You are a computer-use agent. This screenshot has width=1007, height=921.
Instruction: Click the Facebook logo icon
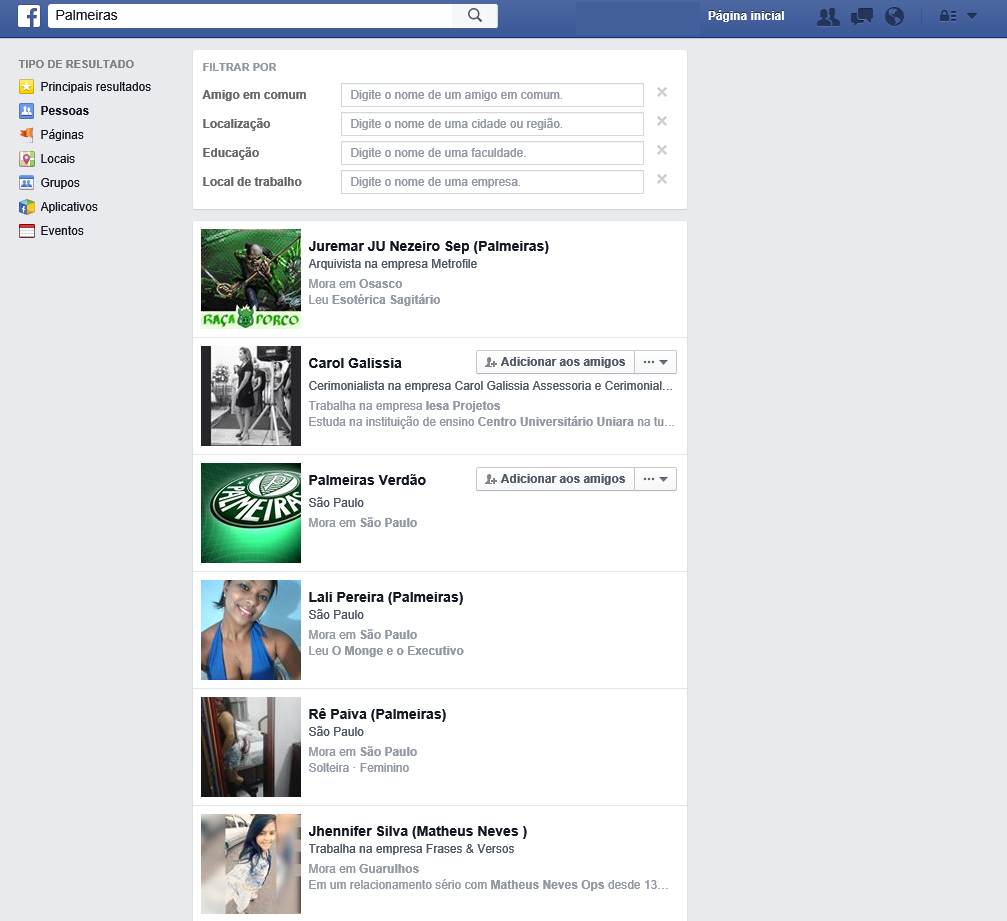[x=29, y=15]
